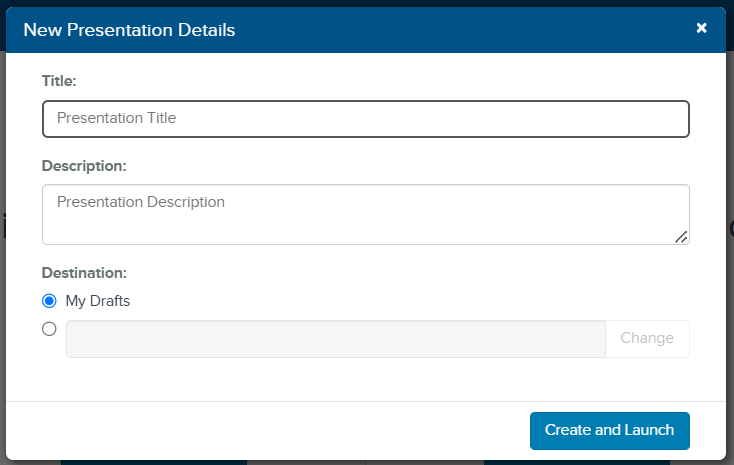
Task: Click the Destination: section label
Action: (84, 272)
